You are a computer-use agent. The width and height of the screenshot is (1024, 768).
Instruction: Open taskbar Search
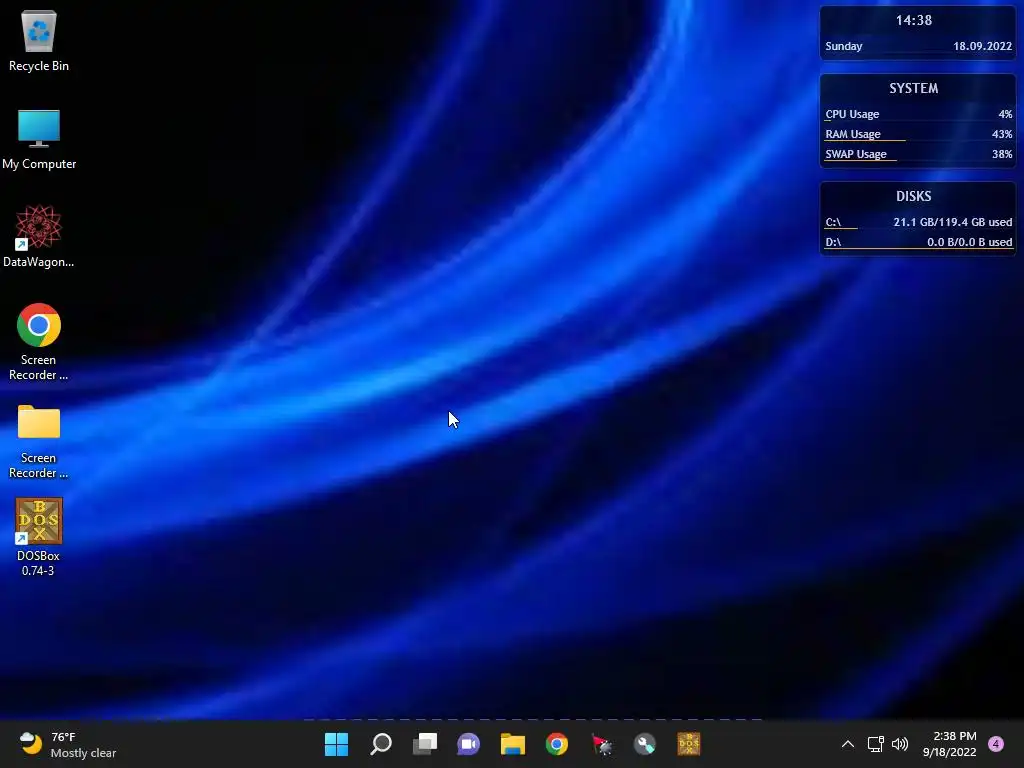pos(381,744)
